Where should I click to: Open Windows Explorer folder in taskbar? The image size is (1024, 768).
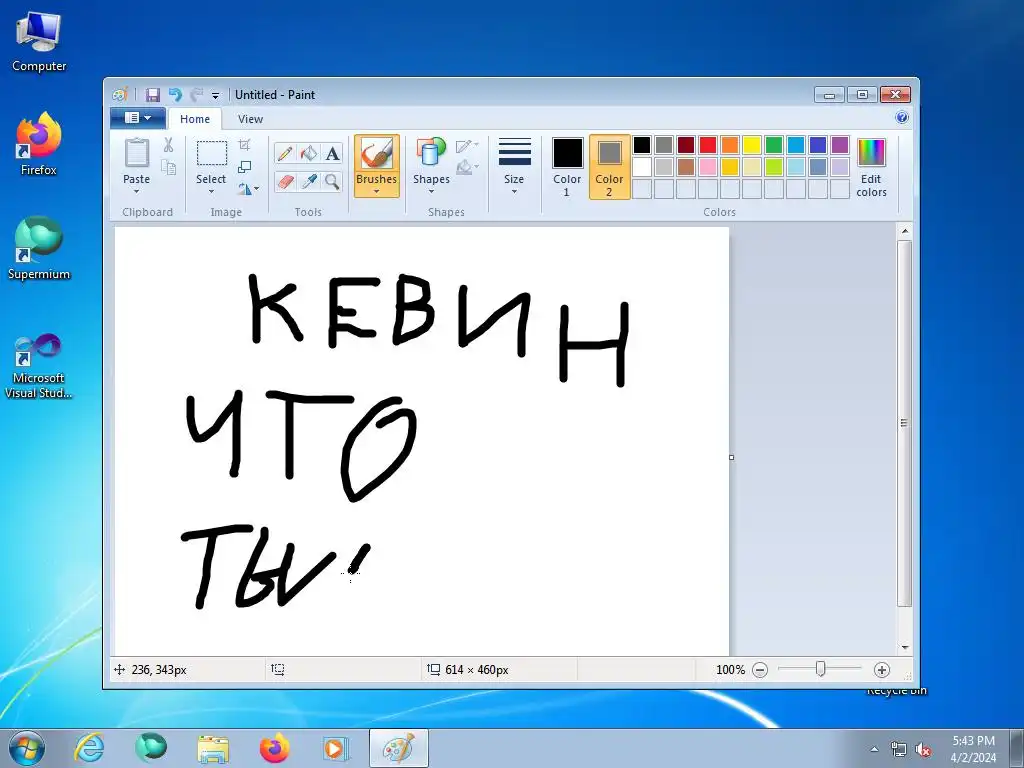213,748
